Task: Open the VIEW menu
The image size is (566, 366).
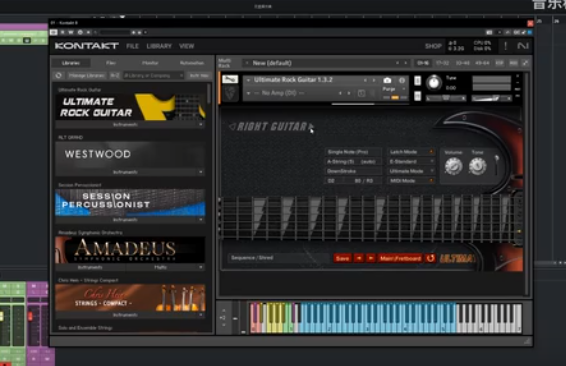Action: pos(187,46)
